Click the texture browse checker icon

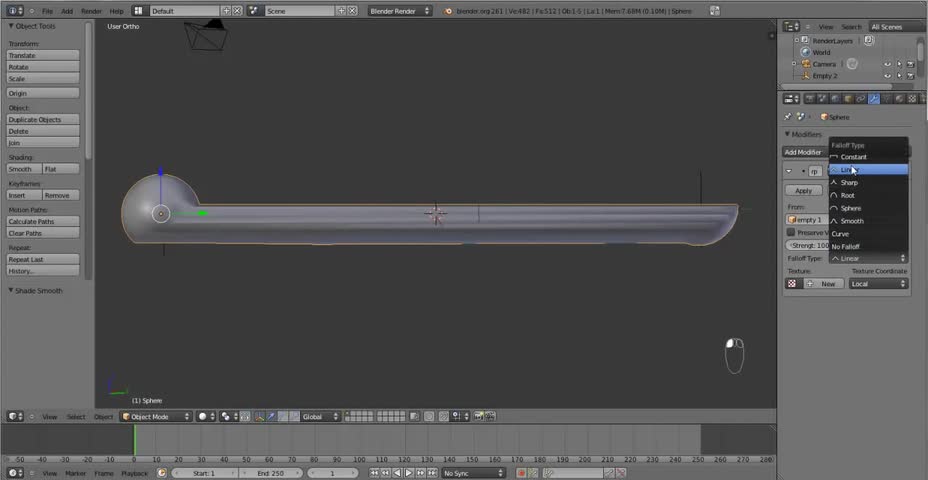pyautogui.click(x=791, y=284)
